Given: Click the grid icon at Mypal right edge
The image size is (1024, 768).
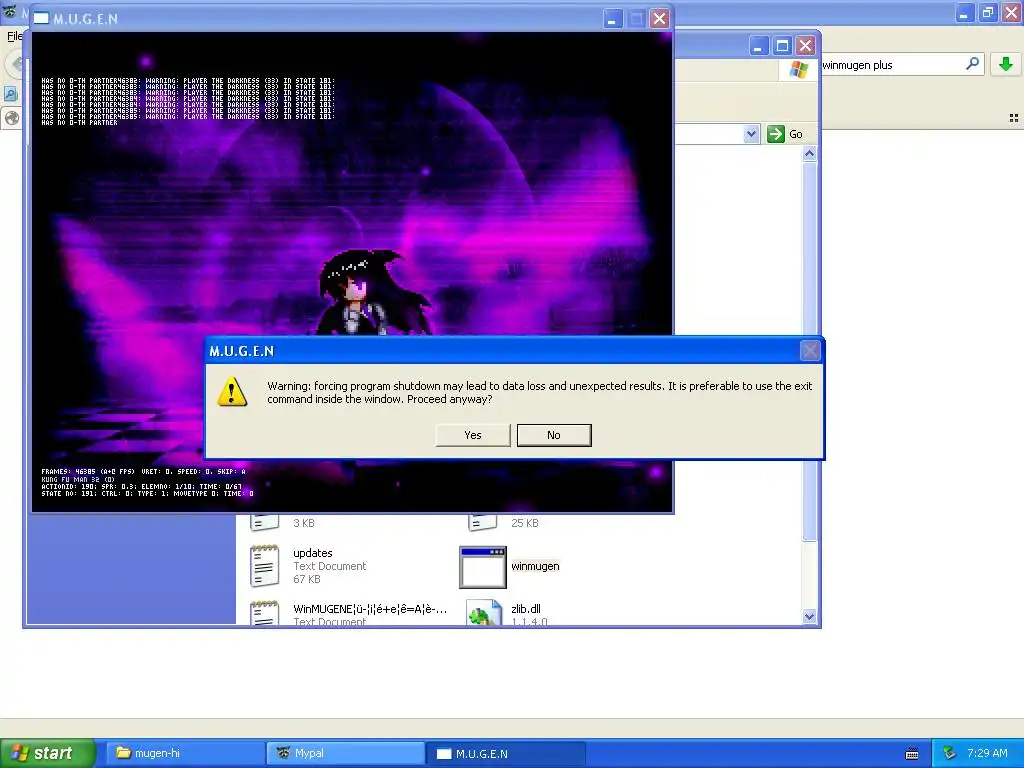Looking at the screenshot, I should [x=1014, y=118].
